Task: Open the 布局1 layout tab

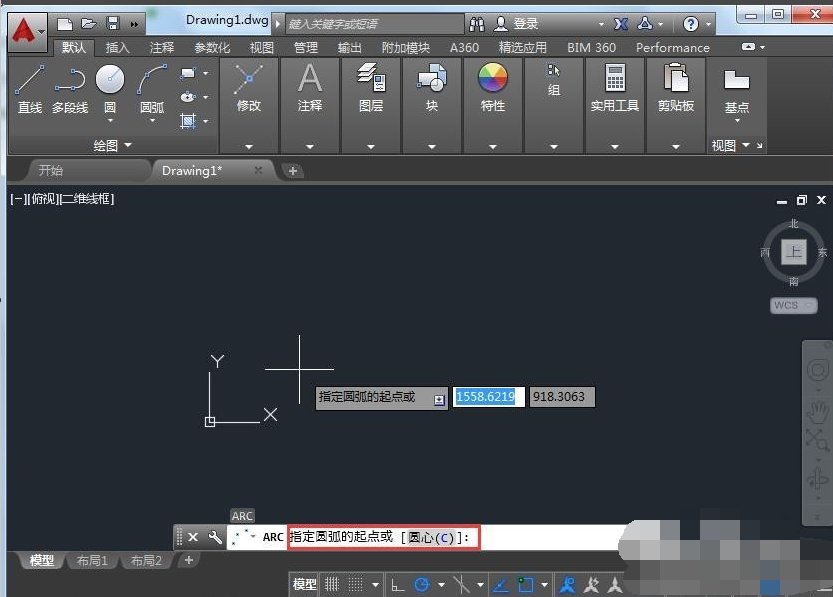Action: pyautogui.click(x=92, y=561)
